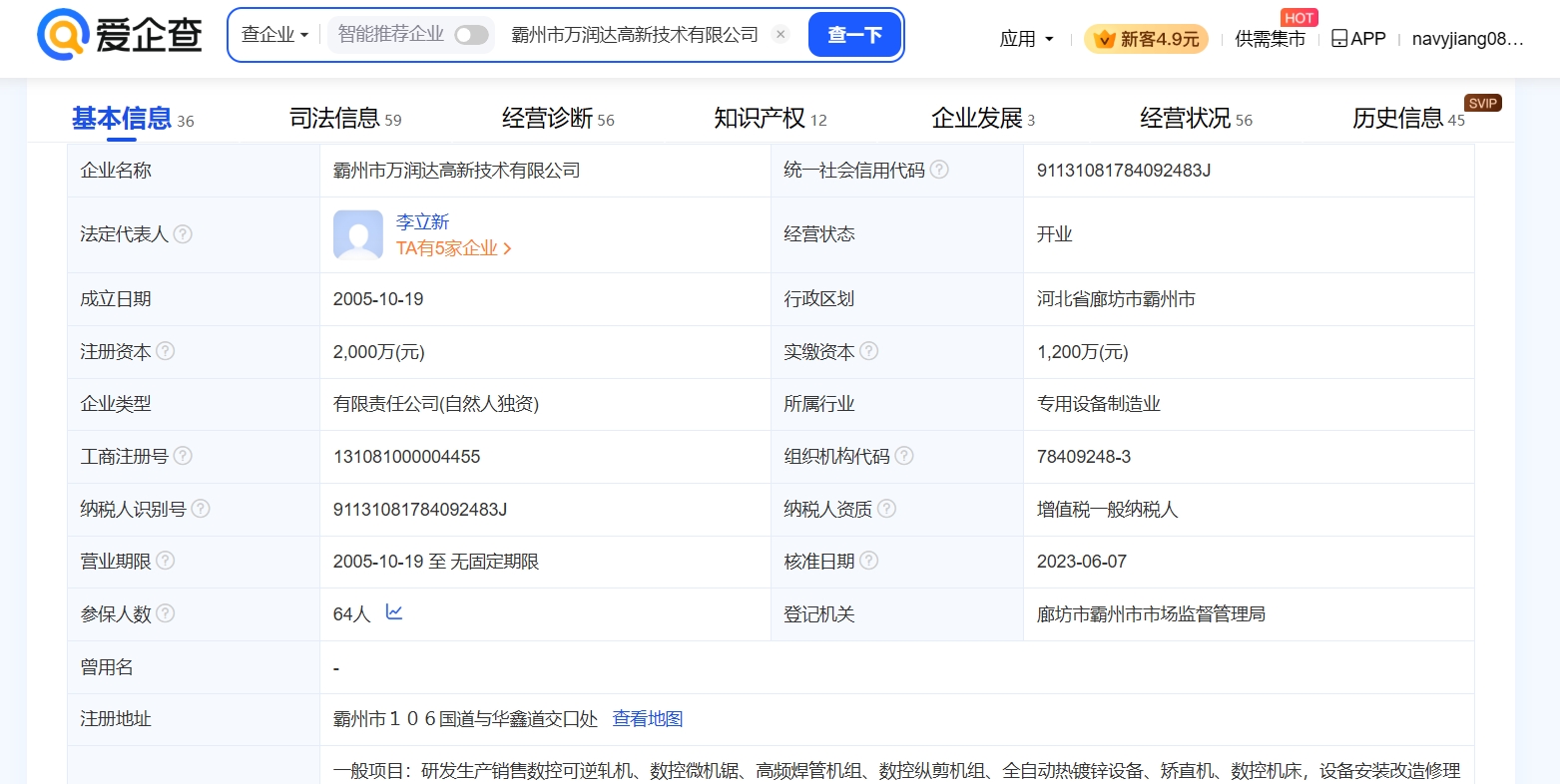
Task: Click help icon beside 统一社会信用代码
Action: pyautogui.click(x=939, y=170)
